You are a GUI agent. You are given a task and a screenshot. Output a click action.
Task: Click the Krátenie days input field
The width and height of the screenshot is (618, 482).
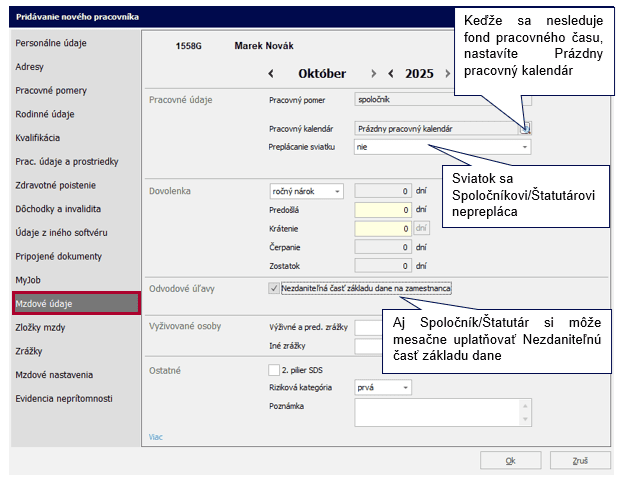click(383, 228)
